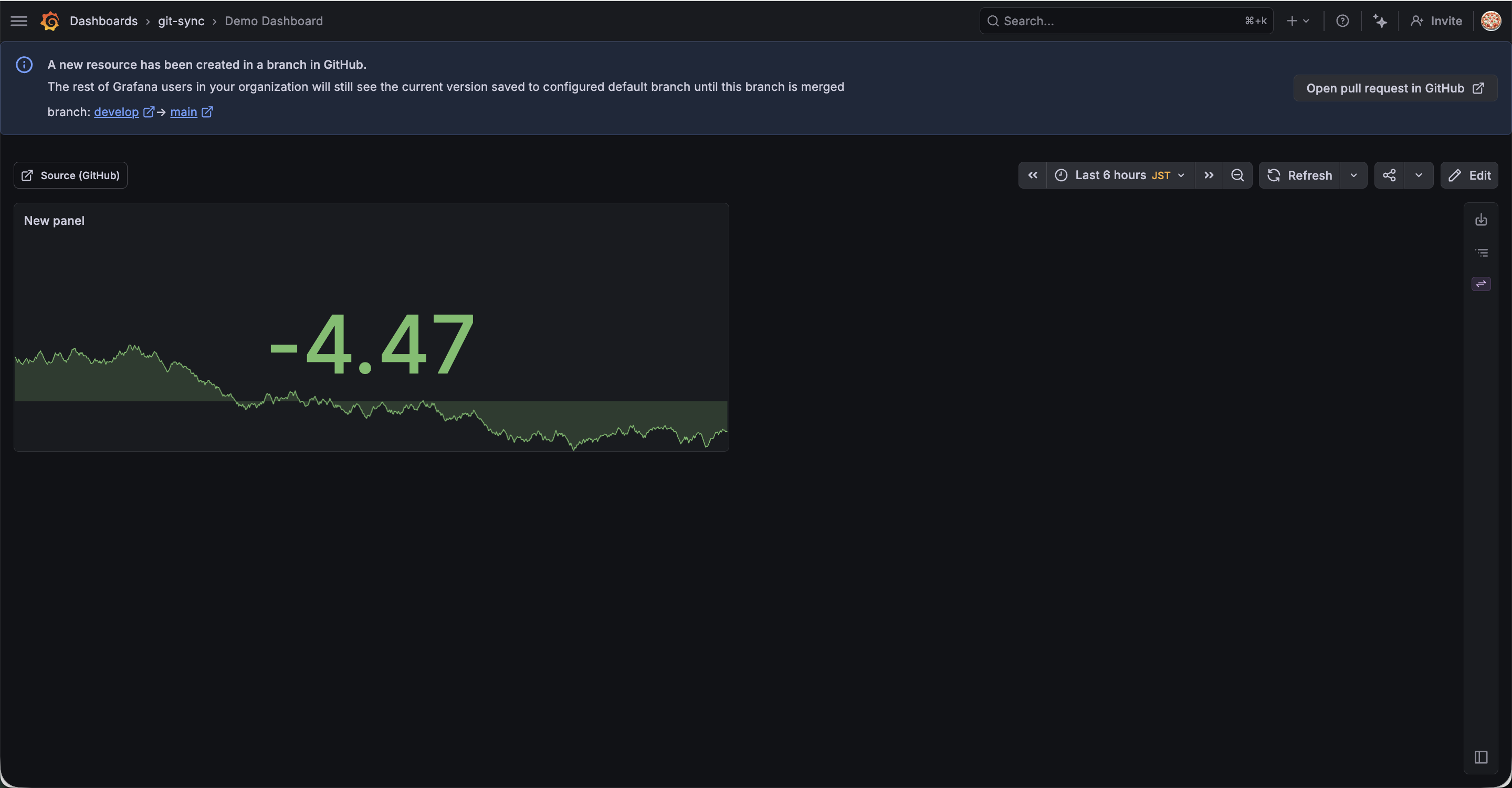Expand the Last 6 hours time picker
1512x788 pixels.
tap(1120, 175)
